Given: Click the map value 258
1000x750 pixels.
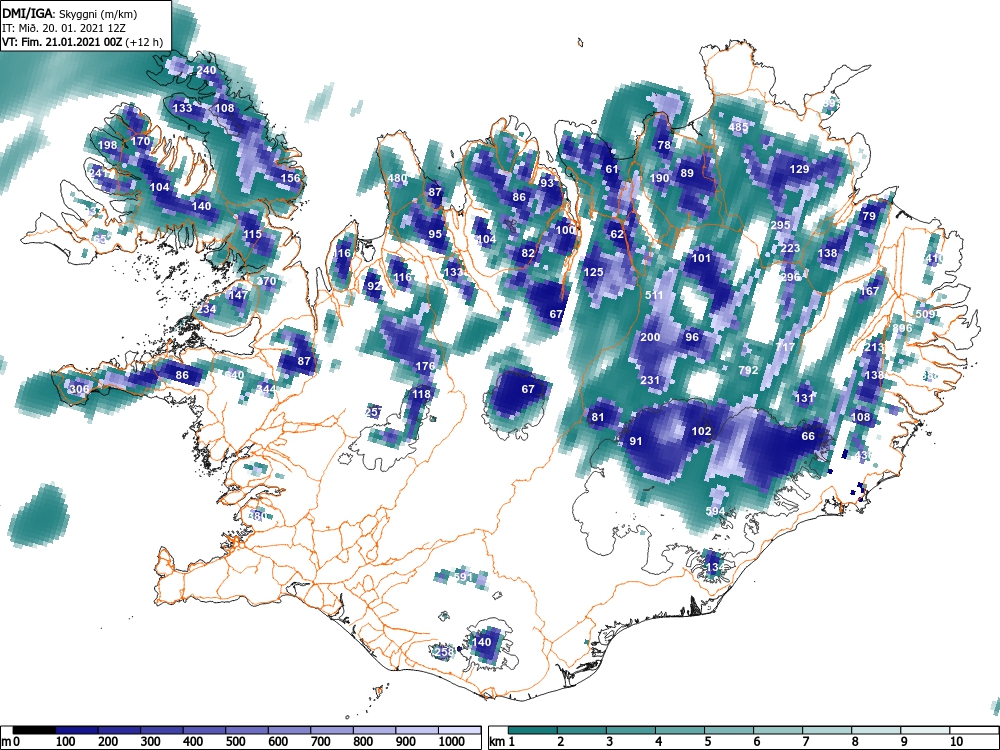Looking at the screenshot, I should 444,651.
